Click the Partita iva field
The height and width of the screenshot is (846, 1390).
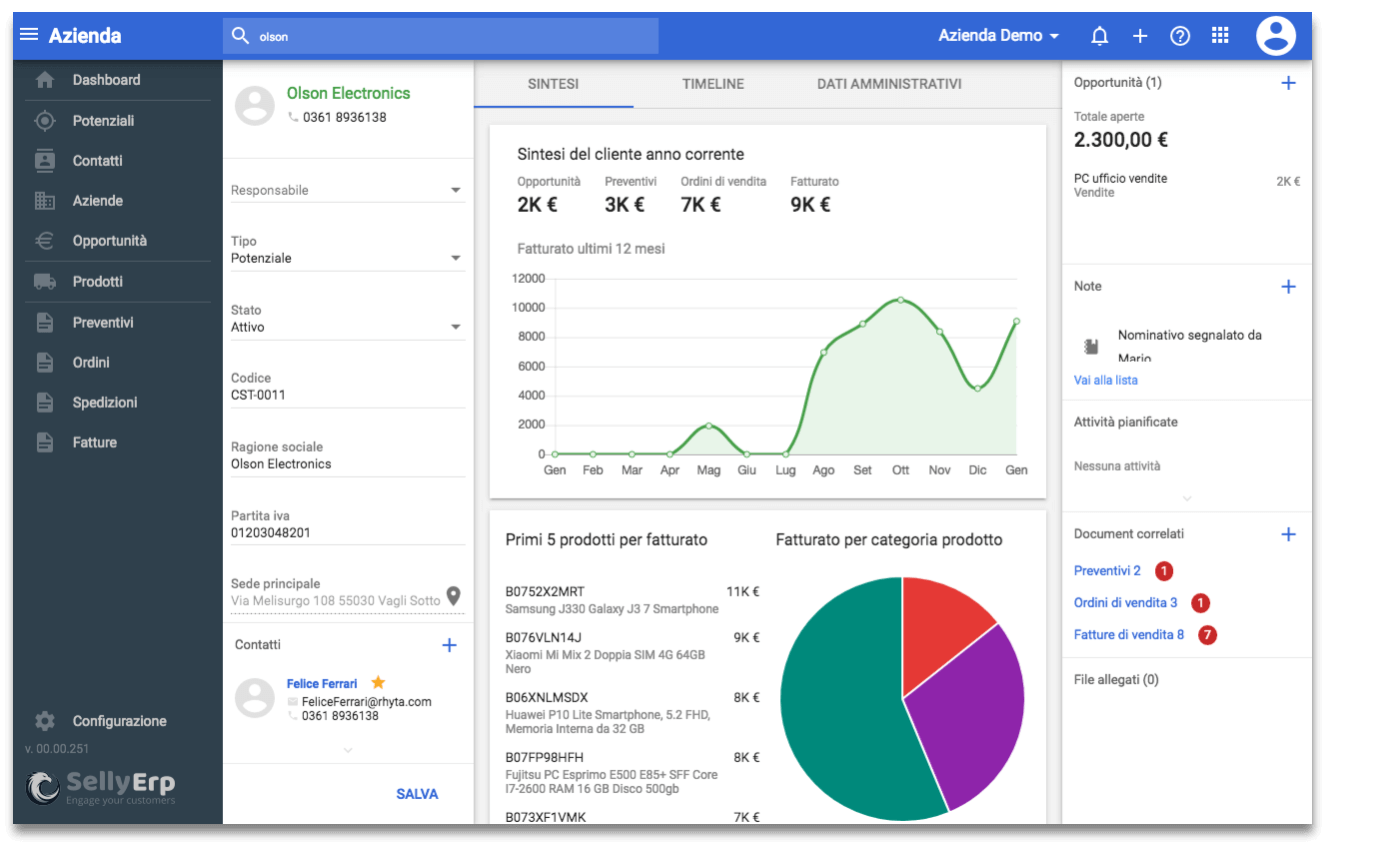[348, 525]
